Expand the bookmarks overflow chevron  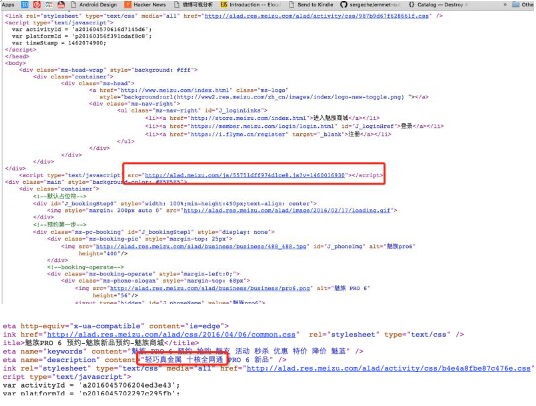[x=505, y=5]
